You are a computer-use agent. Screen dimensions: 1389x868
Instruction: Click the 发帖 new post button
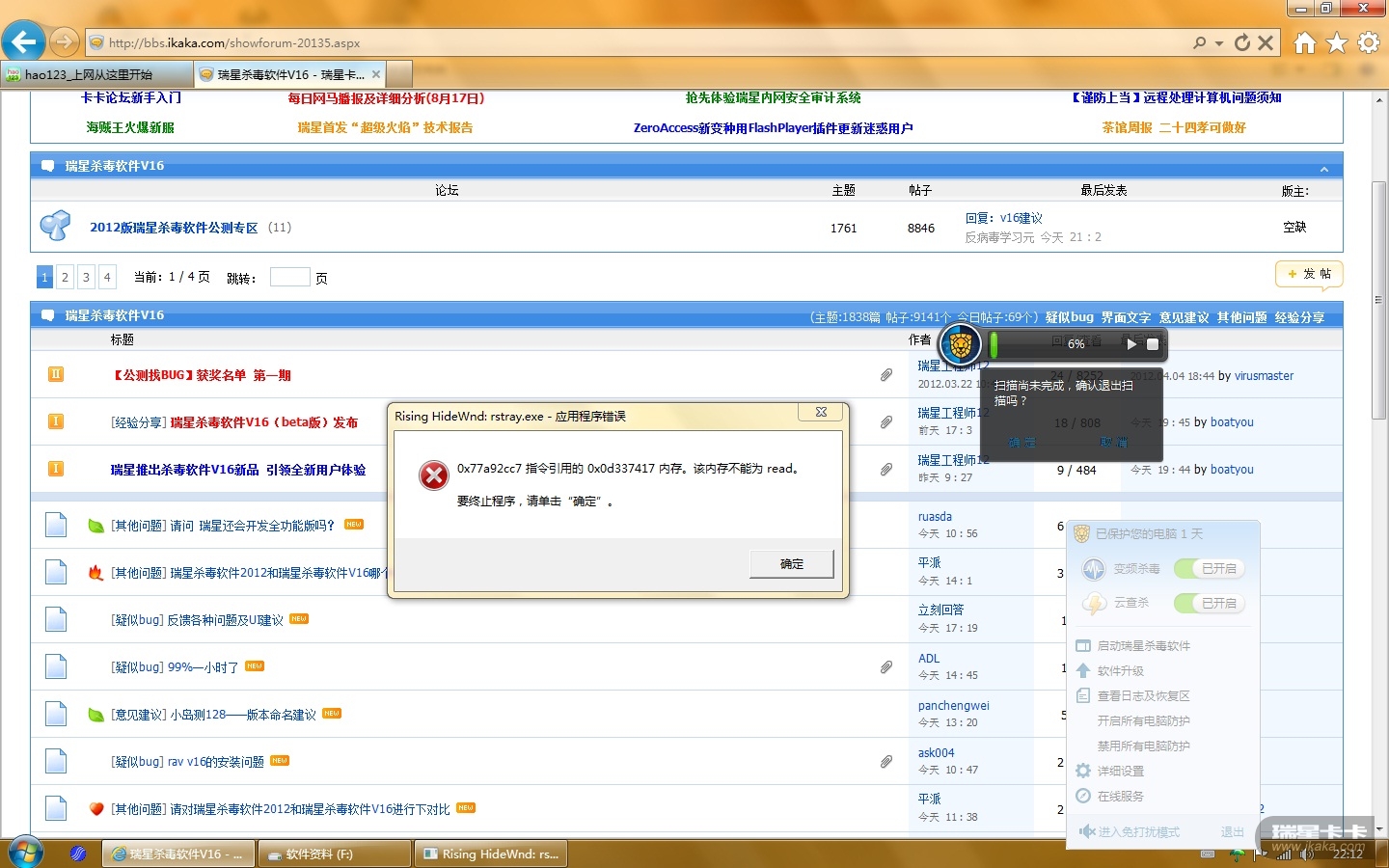(x=1309, y=274)
